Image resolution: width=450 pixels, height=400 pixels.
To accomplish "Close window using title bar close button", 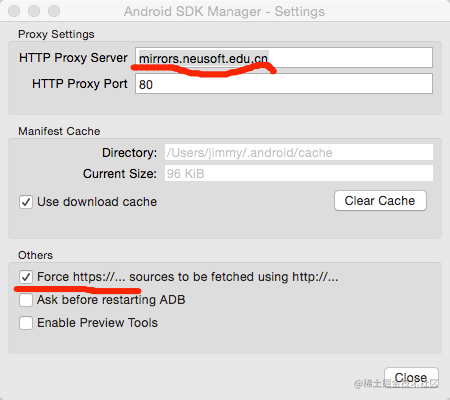I will point(14,11).
